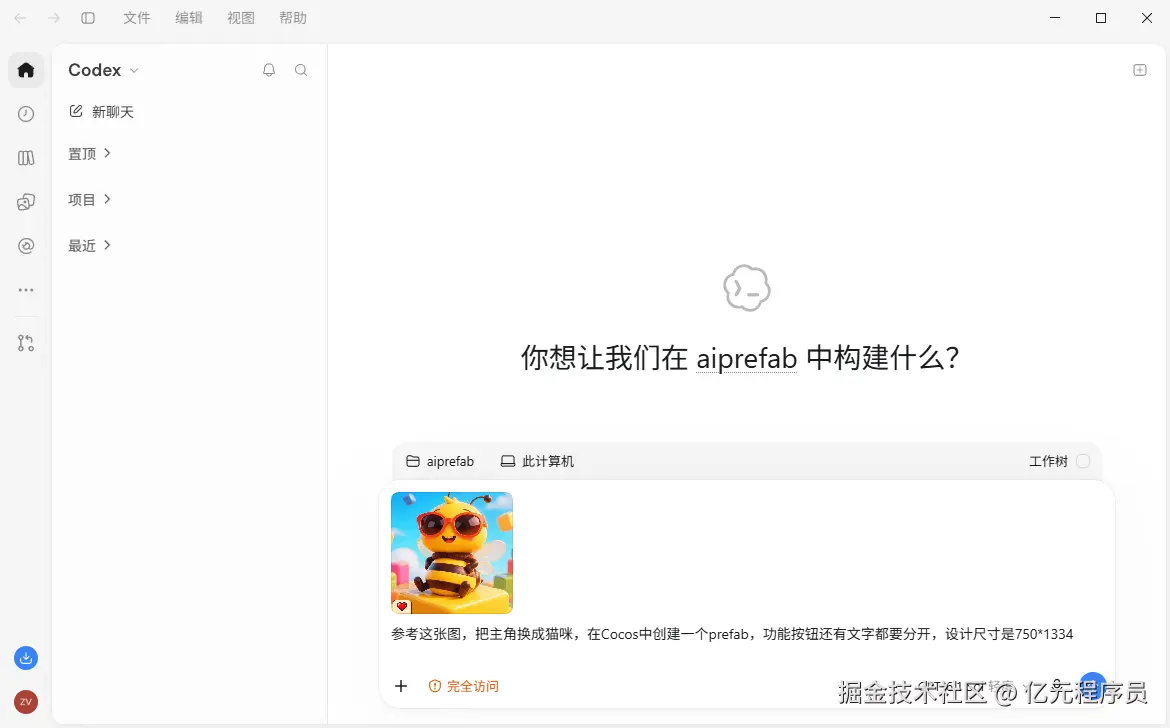Click the 完全访问 permission button

tap(463, 686)
